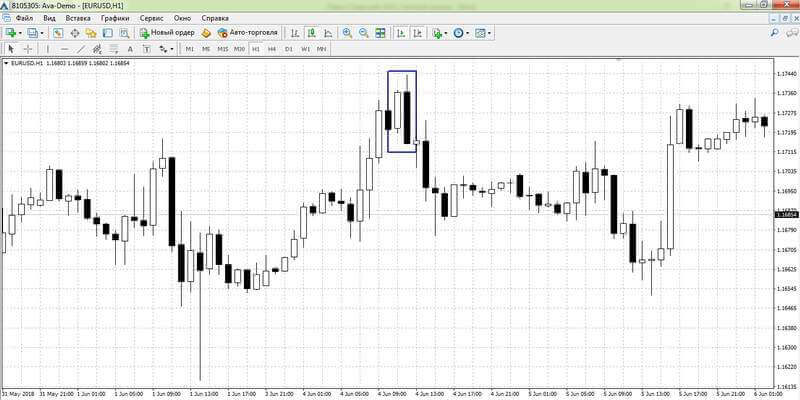This screenshot has width=800, height=400.
Task: Switch to line chart display icon
Action: coord(328,33)
